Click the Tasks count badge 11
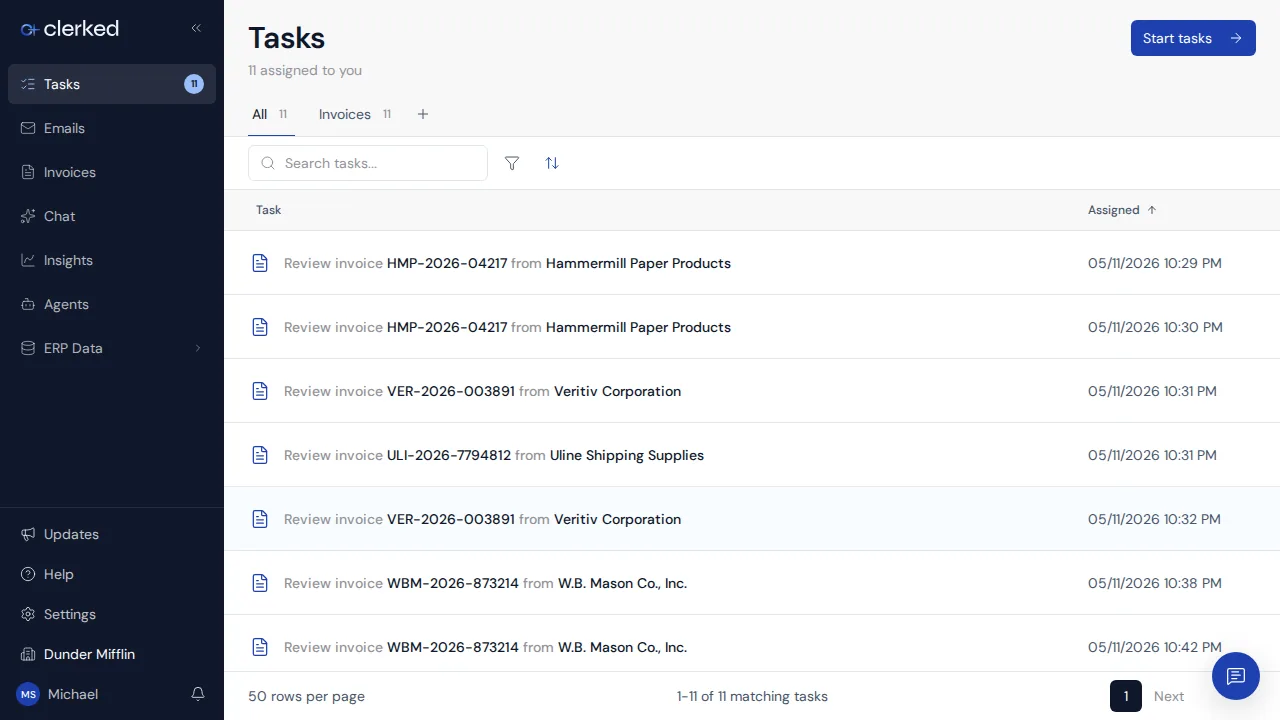This screenshot has width=1280, height=720. point(194,84)
